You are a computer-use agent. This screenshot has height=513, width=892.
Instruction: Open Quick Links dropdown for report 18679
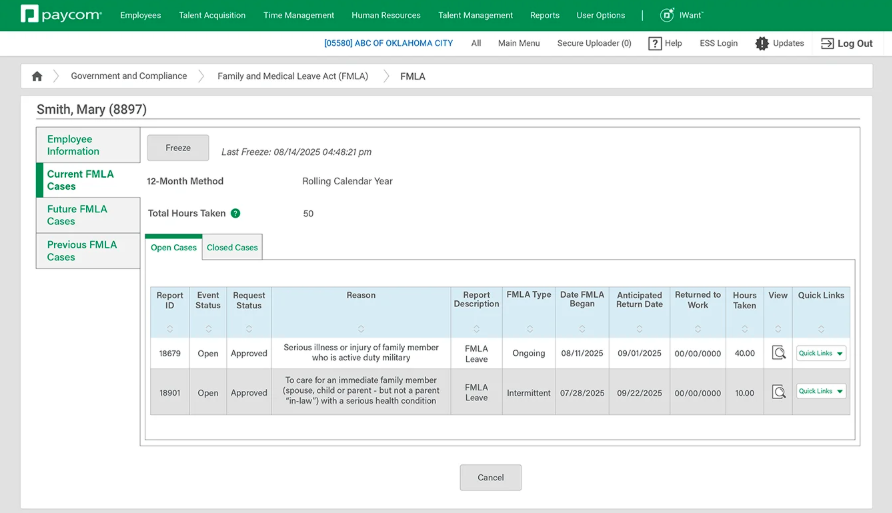point(821,353)
